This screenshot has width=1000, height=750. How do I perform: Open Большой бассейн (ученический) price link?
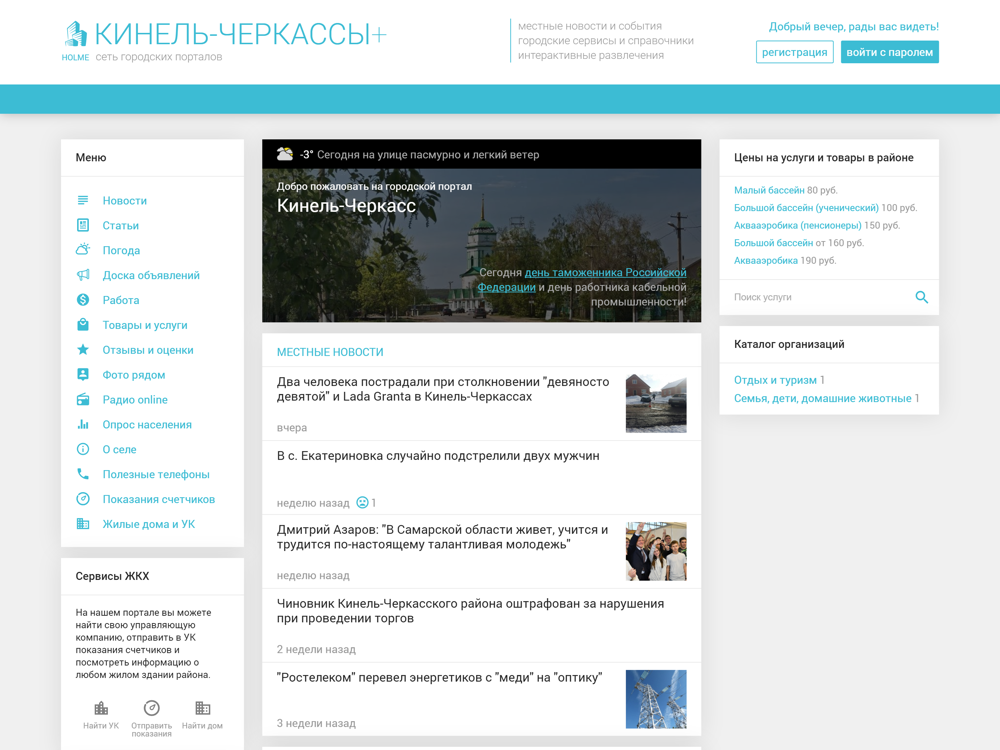(806, 207)
